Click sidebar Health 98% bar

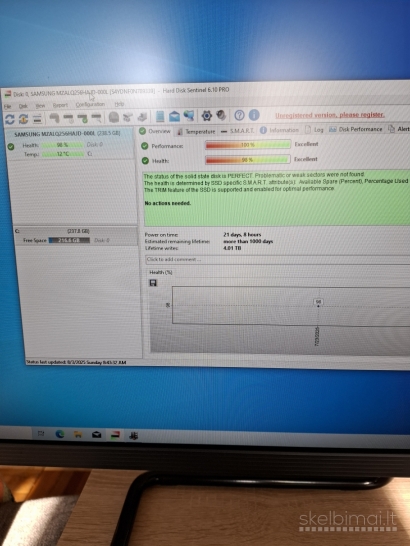click(62, 145)
